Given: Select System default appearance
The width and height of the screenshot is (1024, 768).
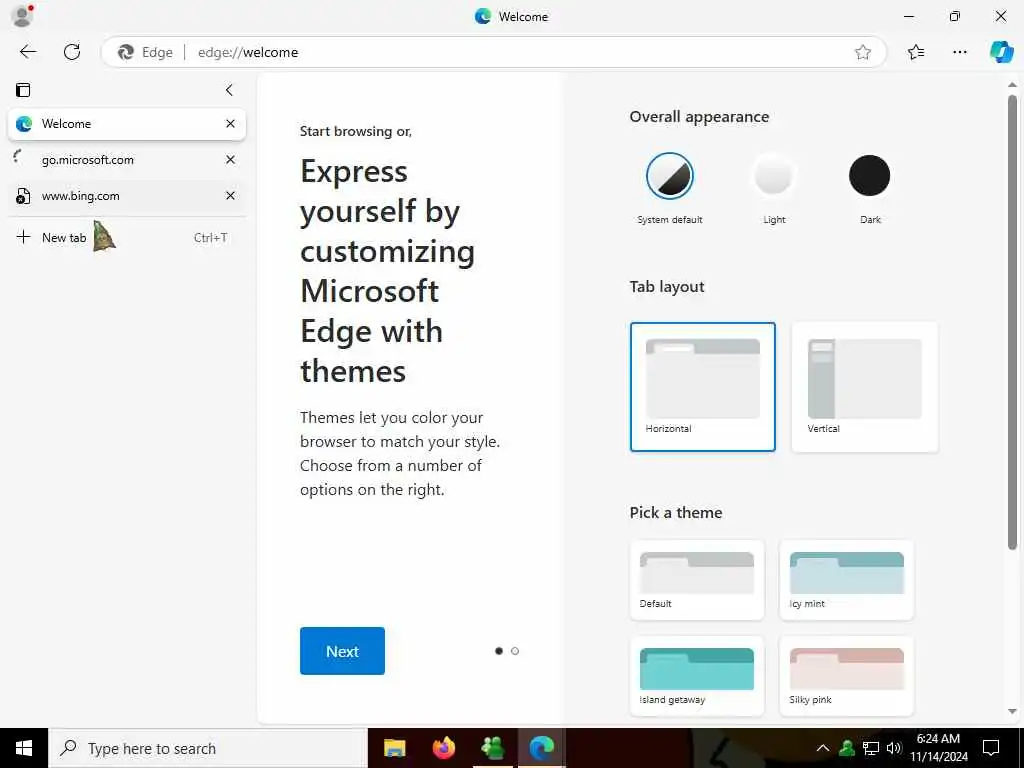Looking at the screenshot, I should 669,176.
